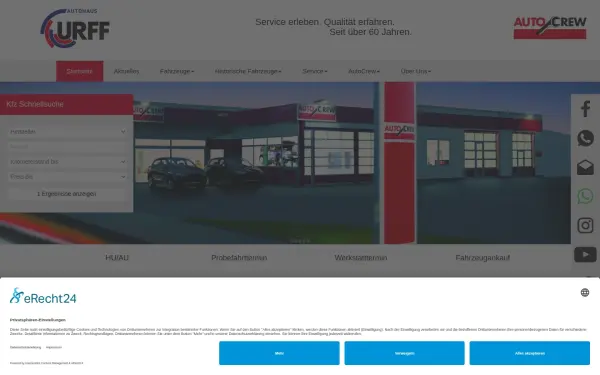Click the Privatsphäre-Einstellungen heading
The width and height of the screenshot is (600, 375).
click(38, 320)
